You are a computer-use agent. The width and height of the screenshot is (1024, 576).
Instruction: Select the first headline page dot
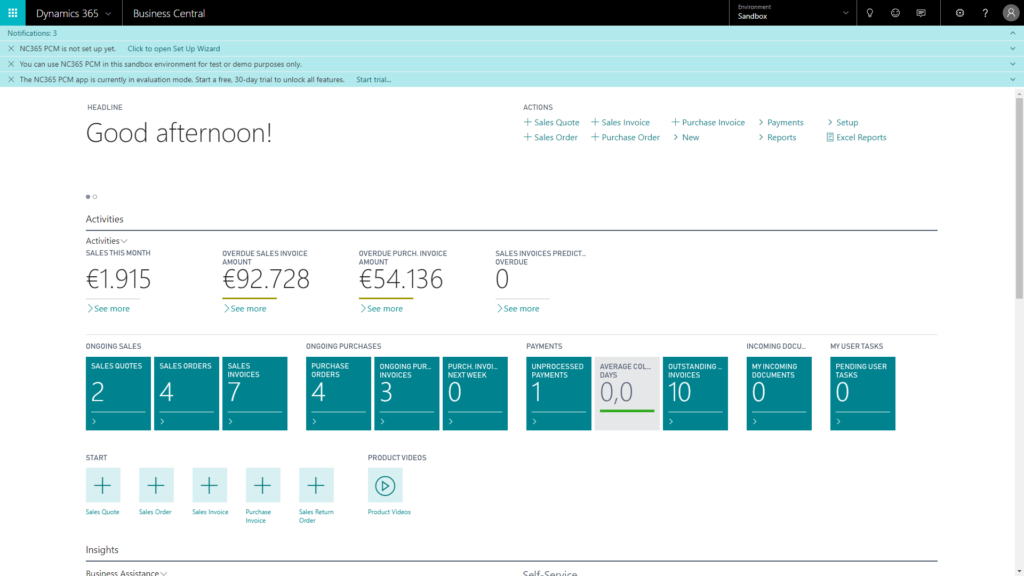pos(88,197)
